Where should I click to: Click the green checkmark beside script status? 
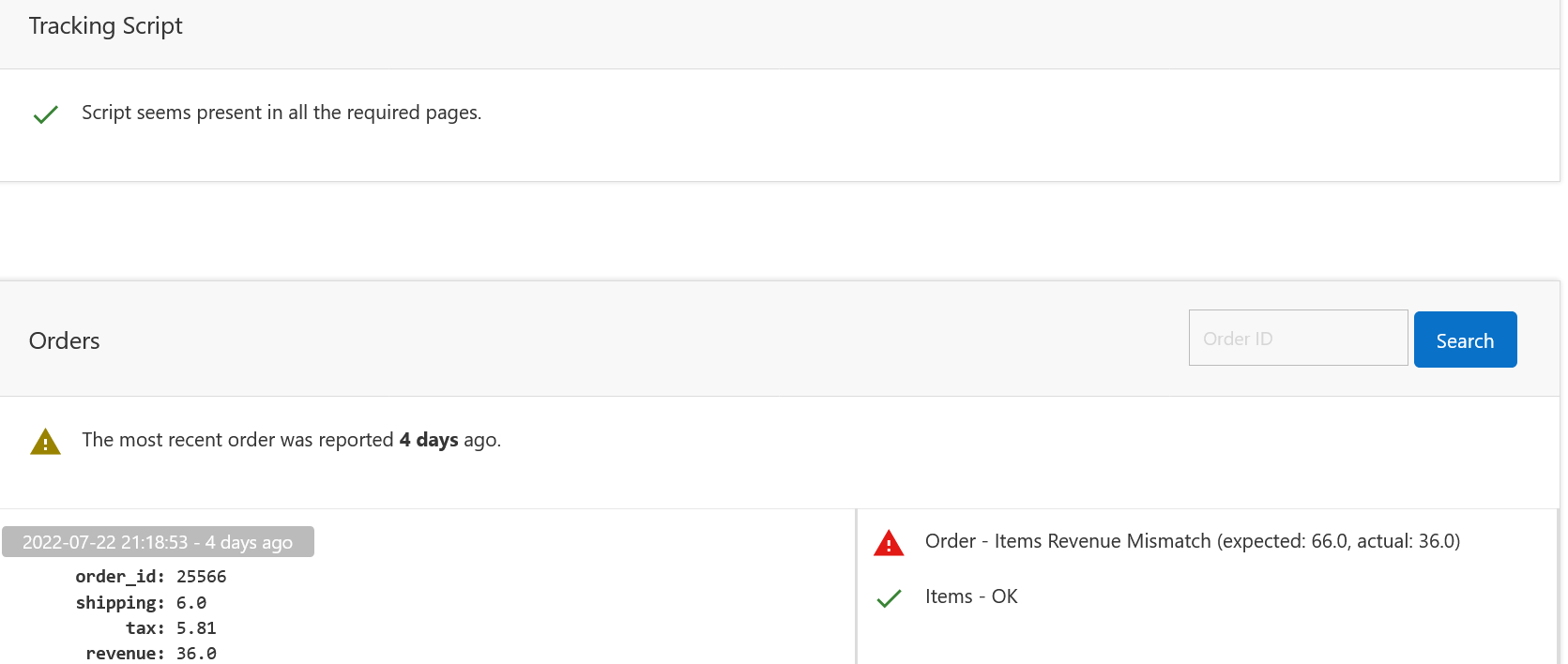tap(46, 114)
